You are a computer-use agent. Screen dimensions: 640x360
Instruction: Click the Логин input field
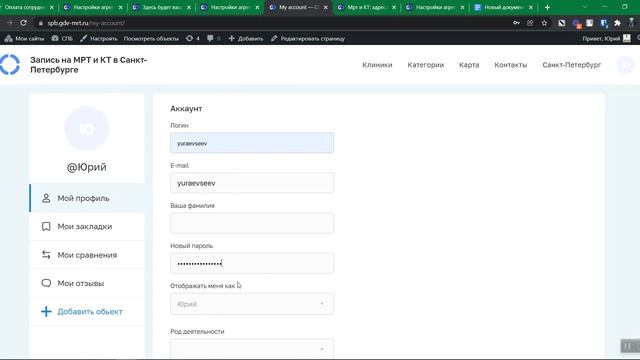click(252, 143)
